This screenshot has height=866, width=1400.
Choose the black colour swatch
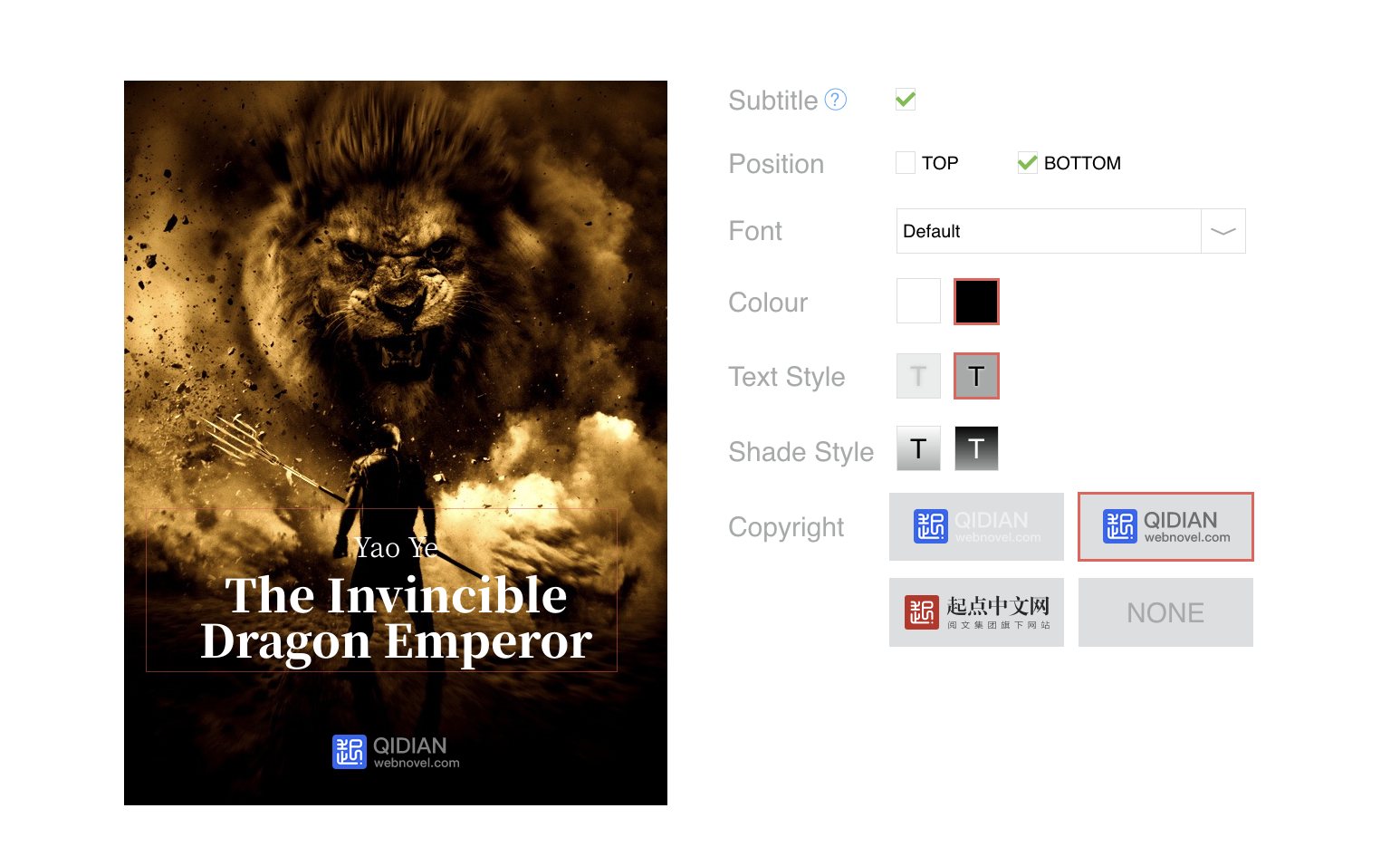[976, 301]
